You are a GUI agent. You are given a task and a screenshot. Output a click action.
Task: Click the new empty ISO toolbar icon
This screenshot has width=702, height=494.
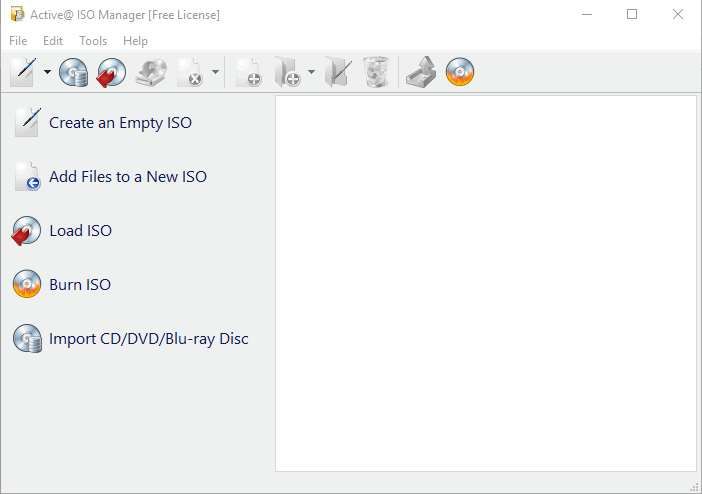[23, 72]
